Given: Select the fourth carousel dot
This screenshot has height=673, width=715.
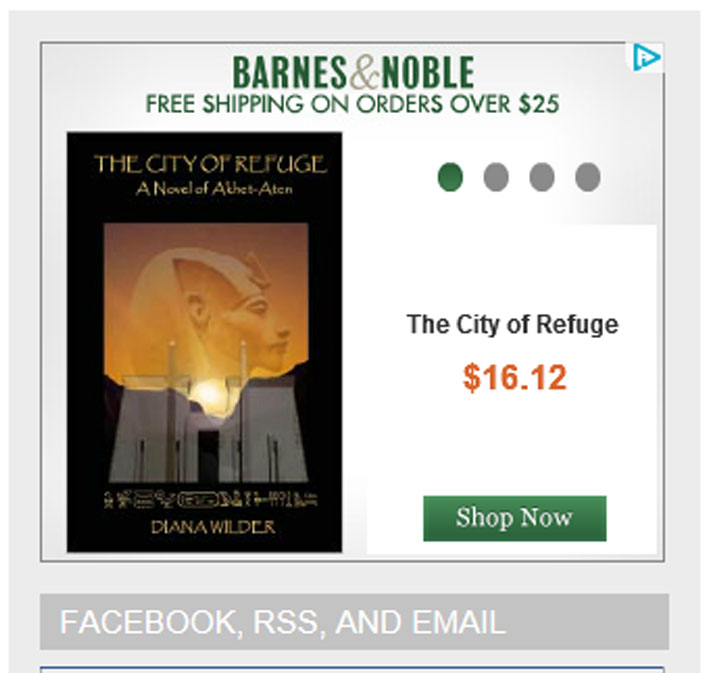Looking at the screenshot, I should point(588,177).
